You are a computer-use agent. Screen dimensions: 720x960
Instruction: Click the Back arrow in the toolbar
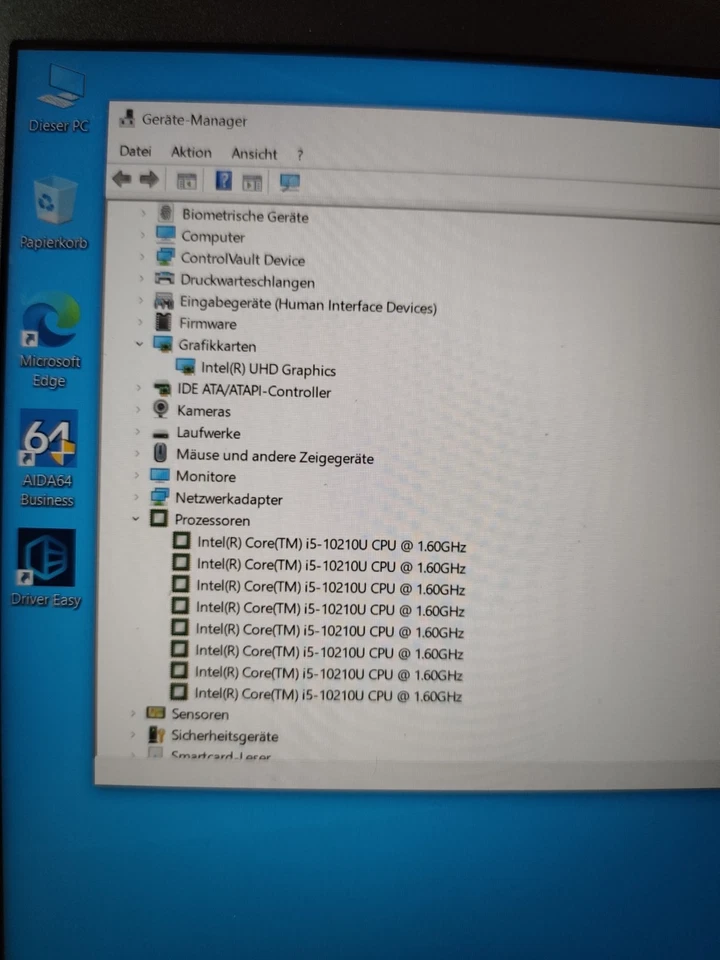tap(122, 179)
